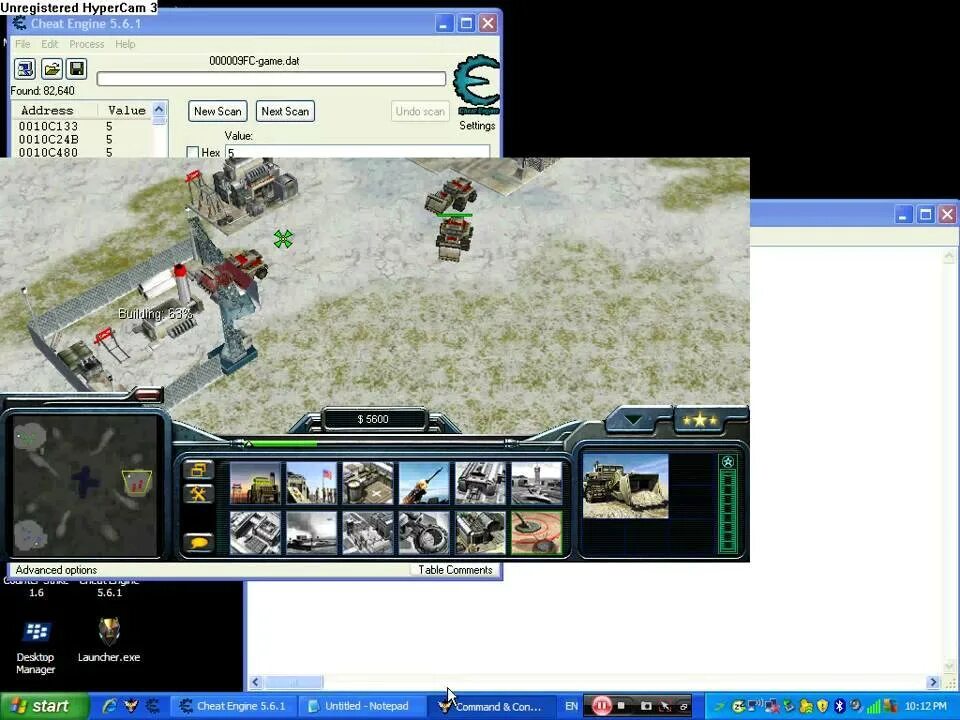Click the Cheat Engine scan progress bar
Viewport: 960px width, 720px height.
click(x=271, y=78)
